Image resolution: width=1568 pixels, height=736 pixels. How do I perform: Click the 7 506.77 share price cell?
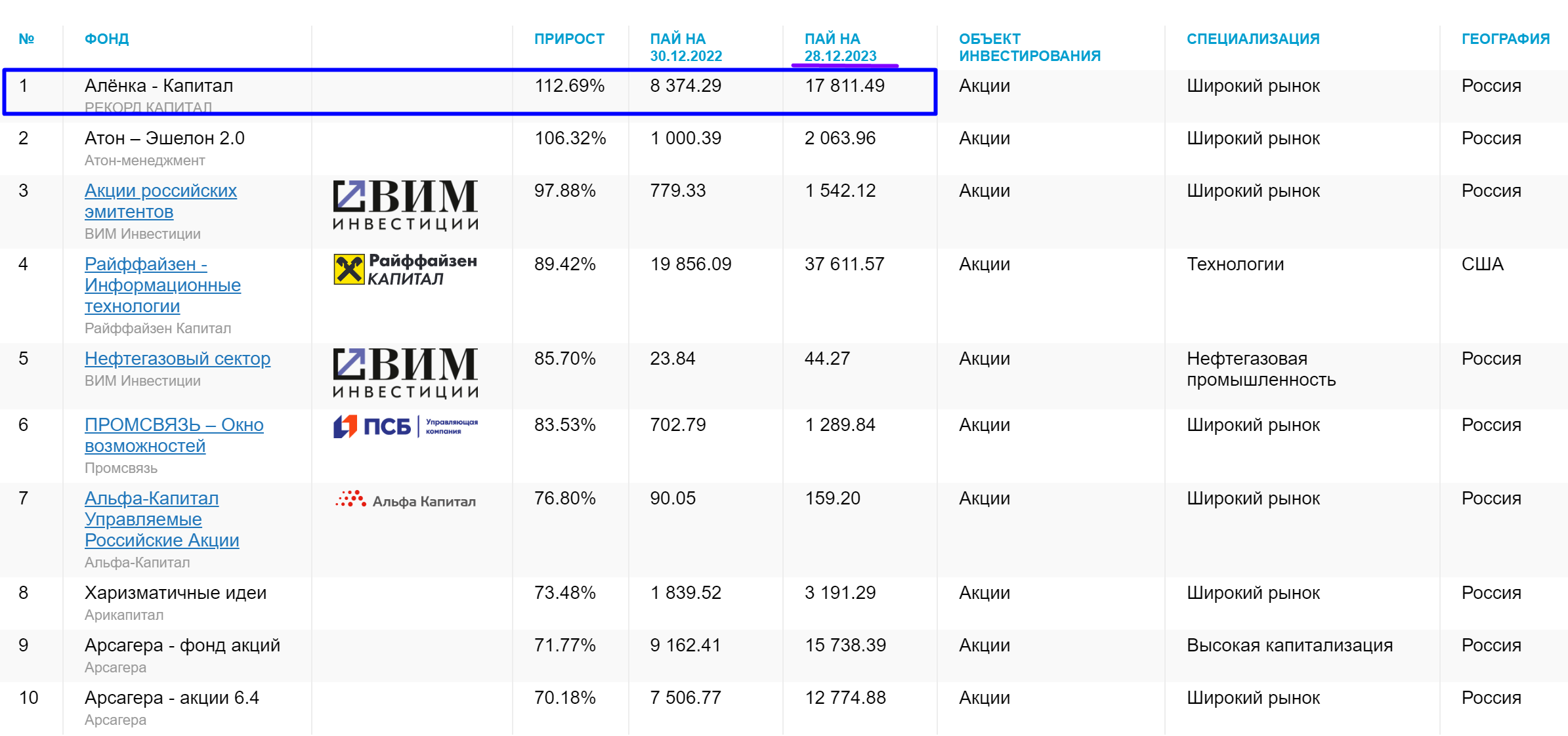[x=685, y=698]
